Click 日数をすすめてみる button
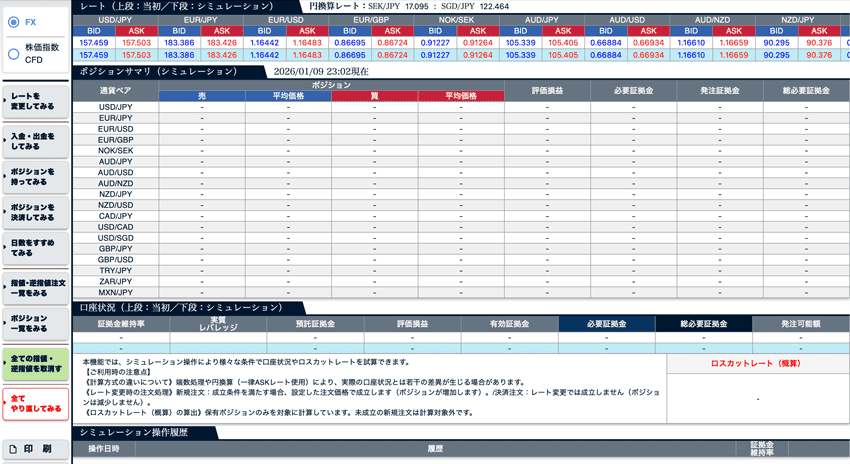The height and width of the screenshot is (464, 850). click(x=35, y=247)
